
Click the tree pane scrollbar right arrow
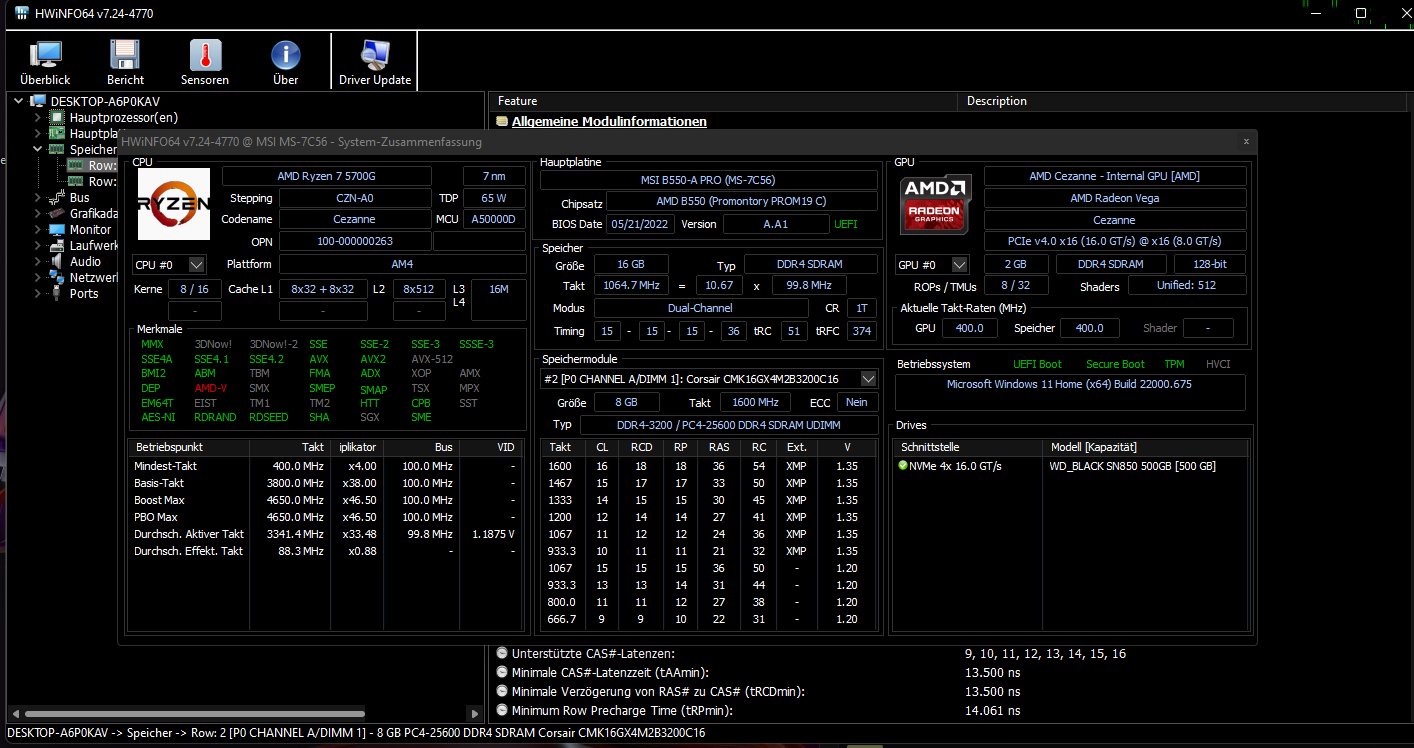click(x=474, y=714)
